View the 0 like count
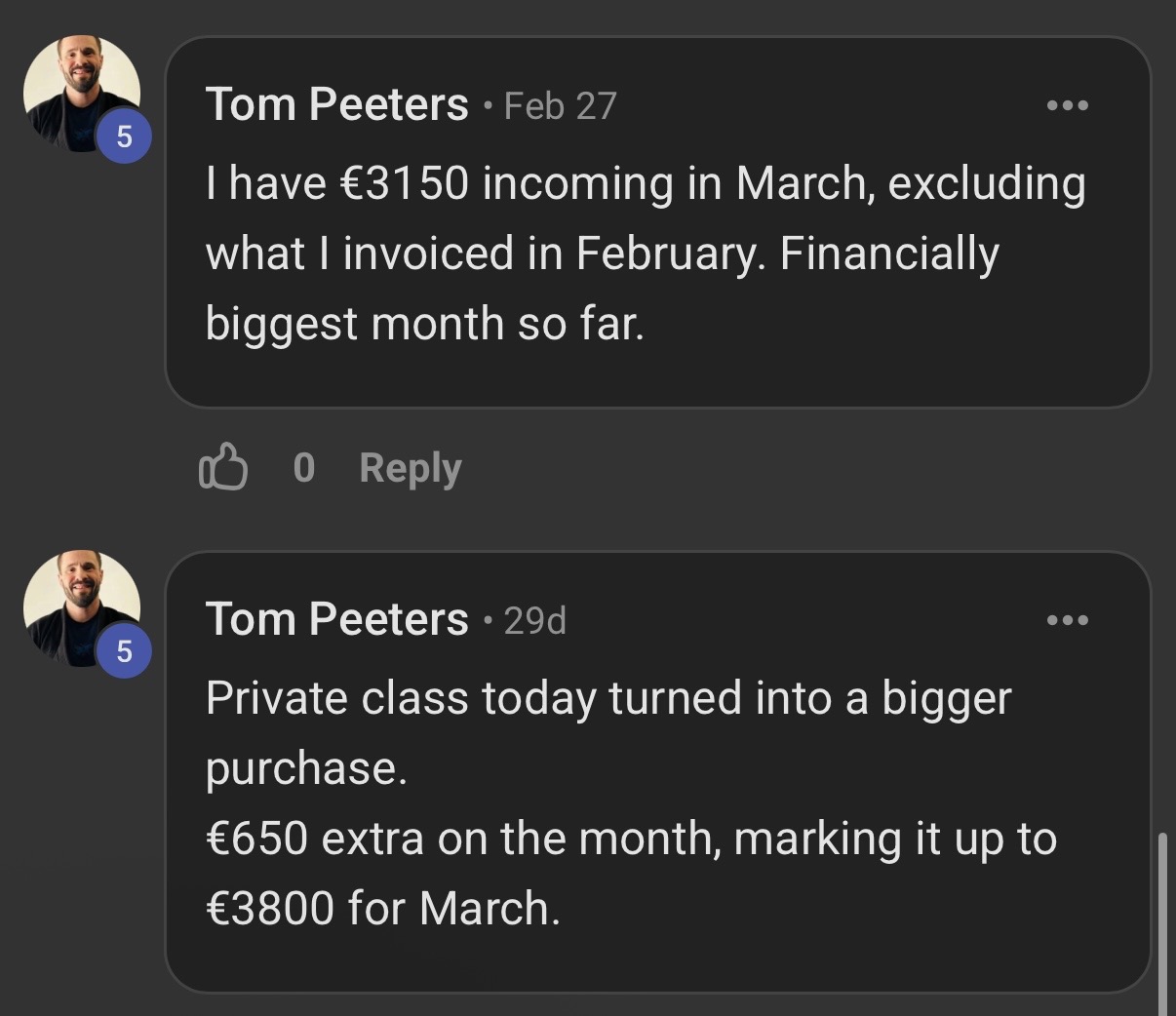The height and width of the screenshot is (1016, 1176). click(303, 468)
